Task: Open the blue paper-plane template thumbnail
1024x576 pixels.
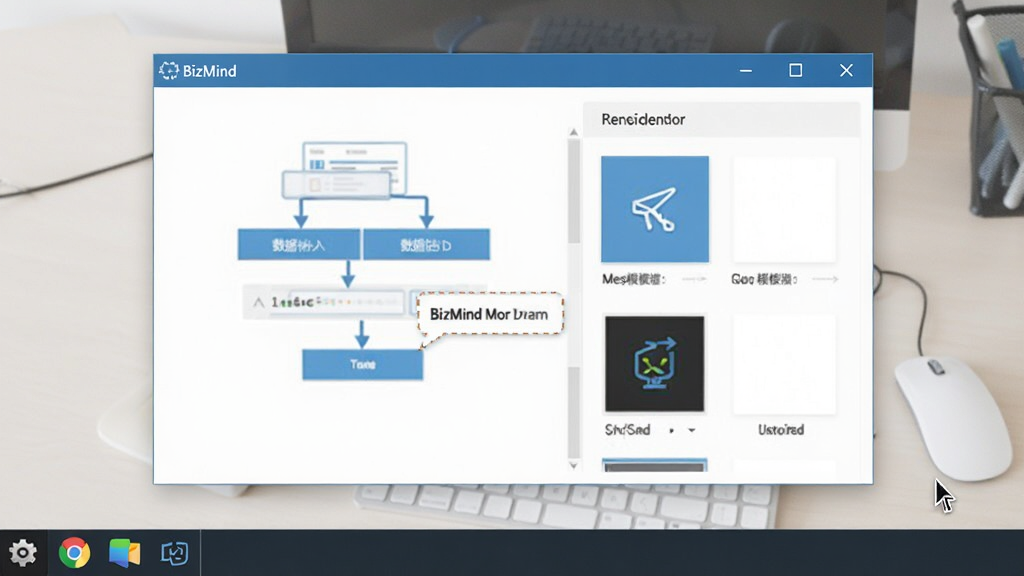Action: [654, 209]
